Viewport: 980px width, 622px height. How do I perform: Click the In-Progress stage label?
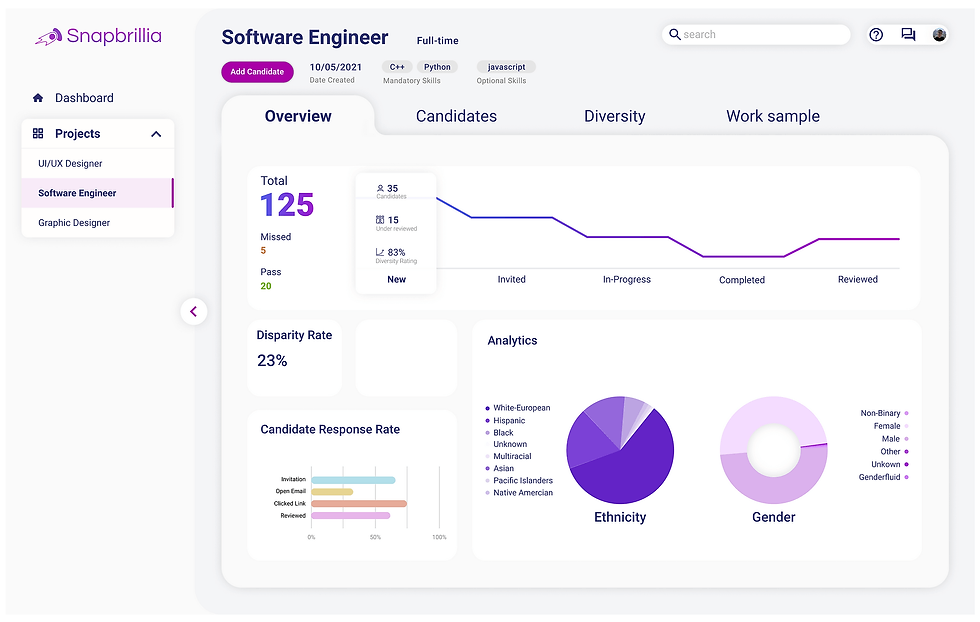click(627, 279)
